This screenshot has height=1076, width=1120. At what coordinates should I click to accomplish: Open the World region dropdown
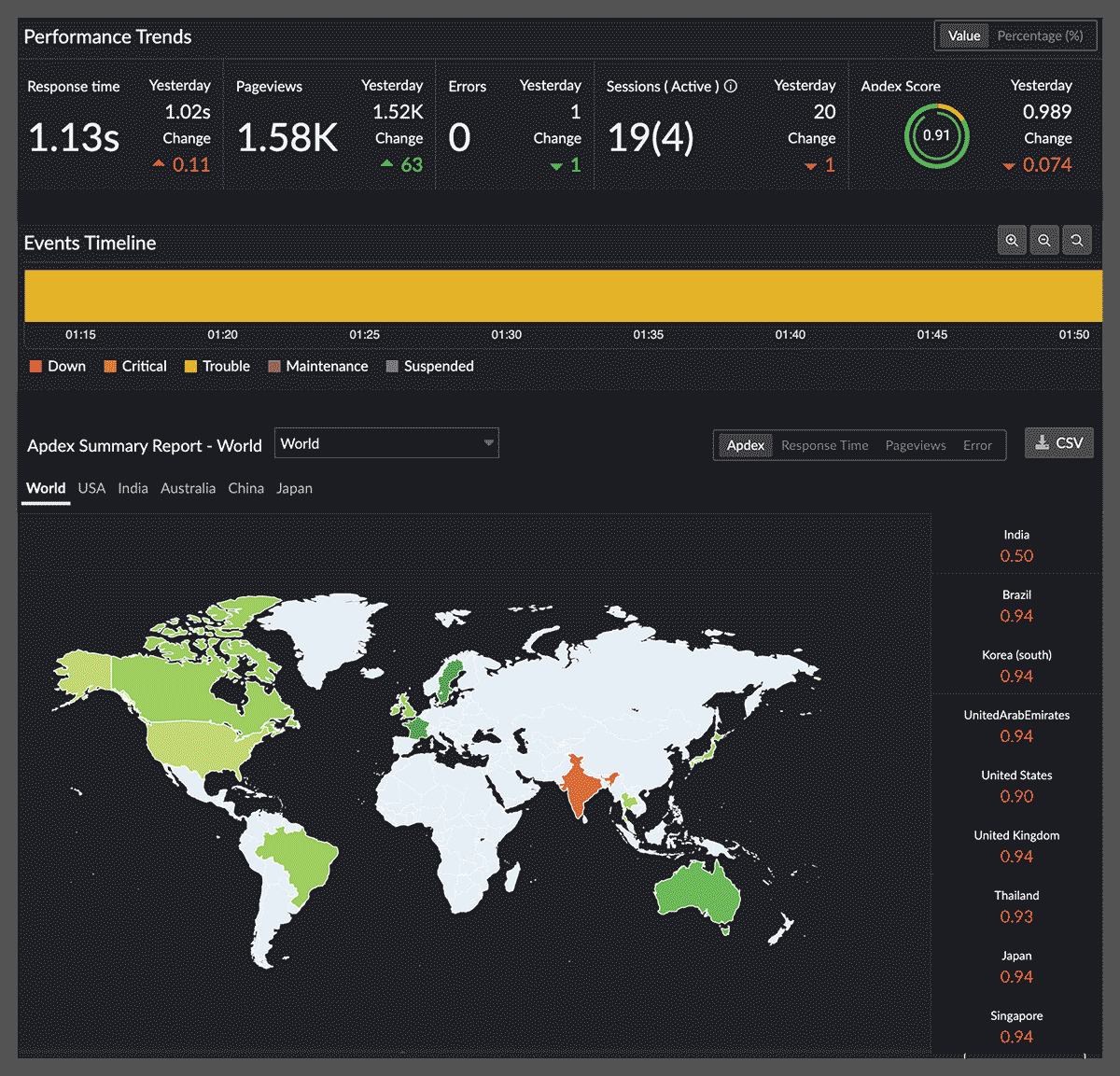pyautogui.click(x=386, y=442)
